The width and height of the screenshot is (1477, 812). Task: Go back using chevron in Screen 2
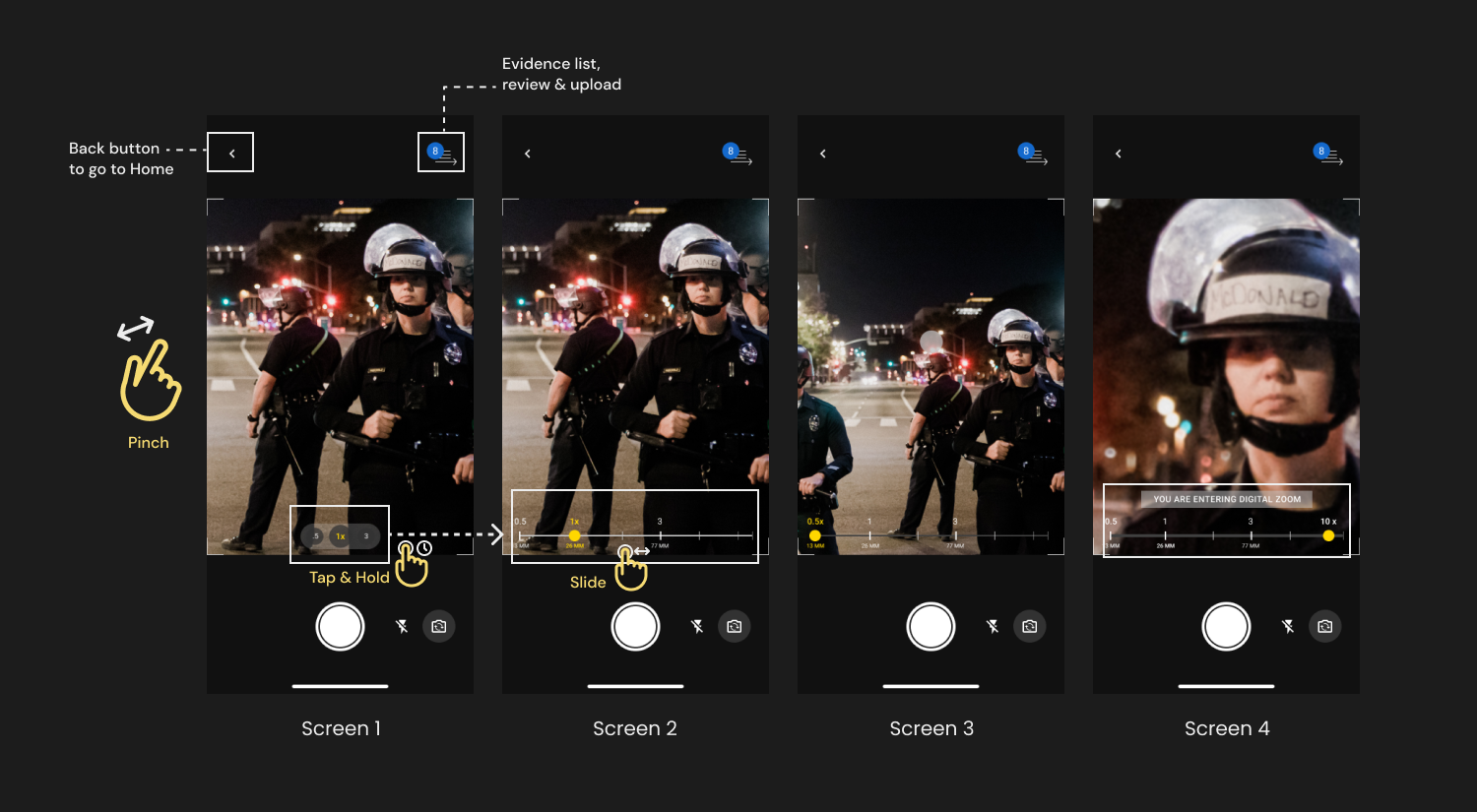tap(528, 154)
